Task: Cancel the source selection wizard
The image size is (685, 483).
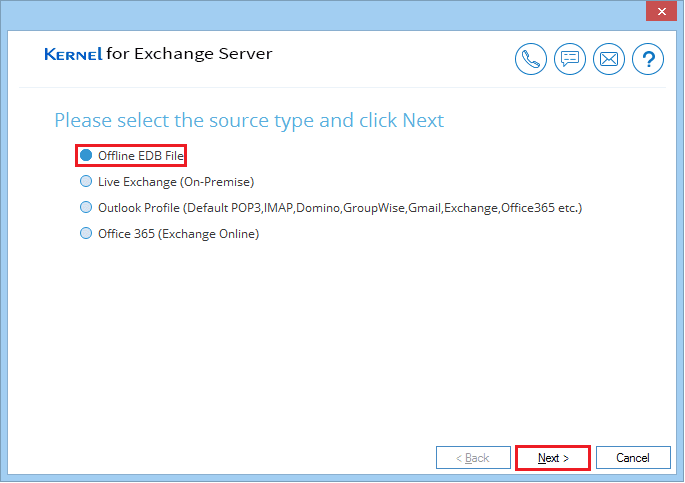Action: tap(633, 458)
